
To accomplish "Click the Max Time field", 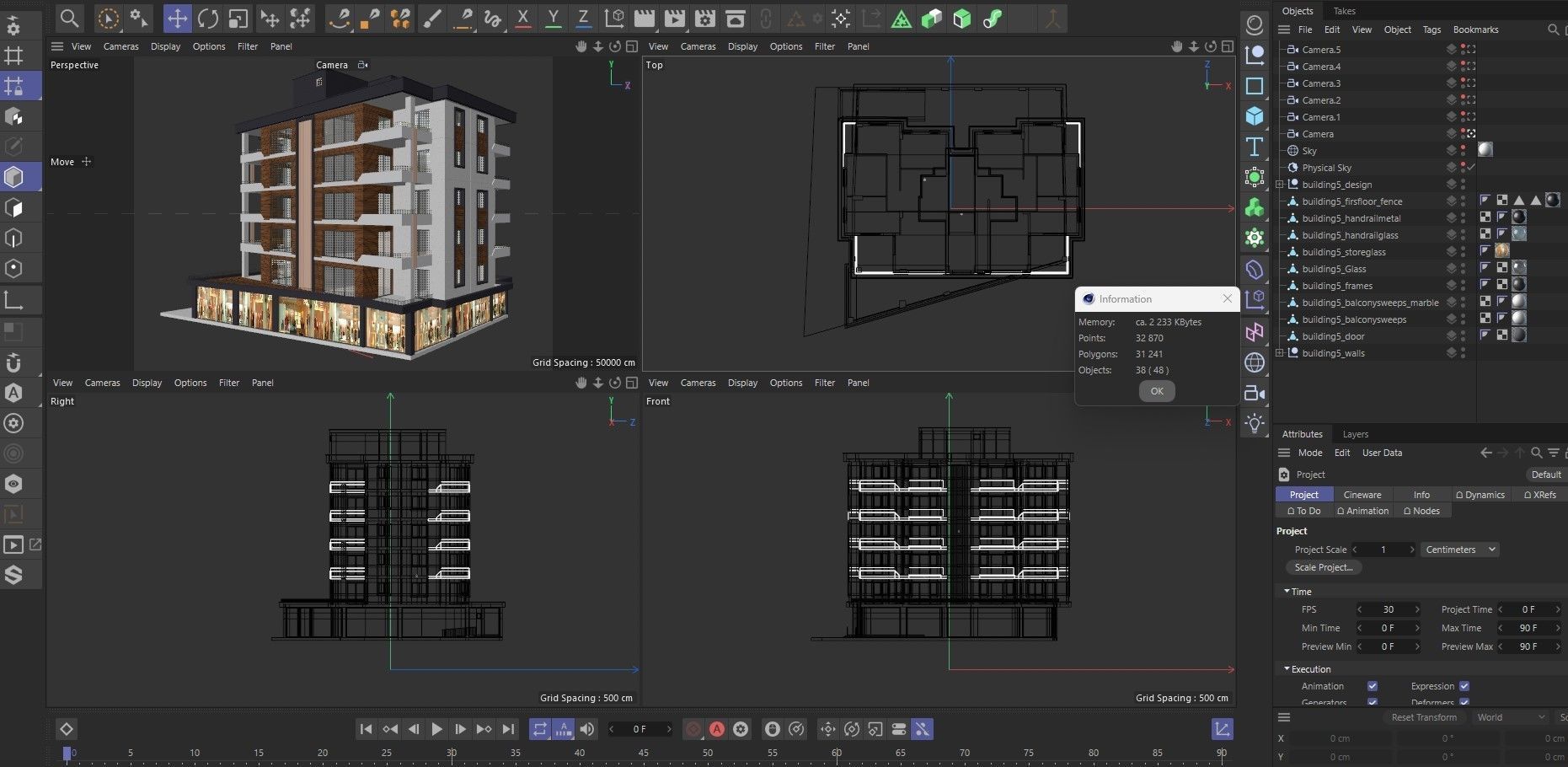I will [x=1528, y=628].
